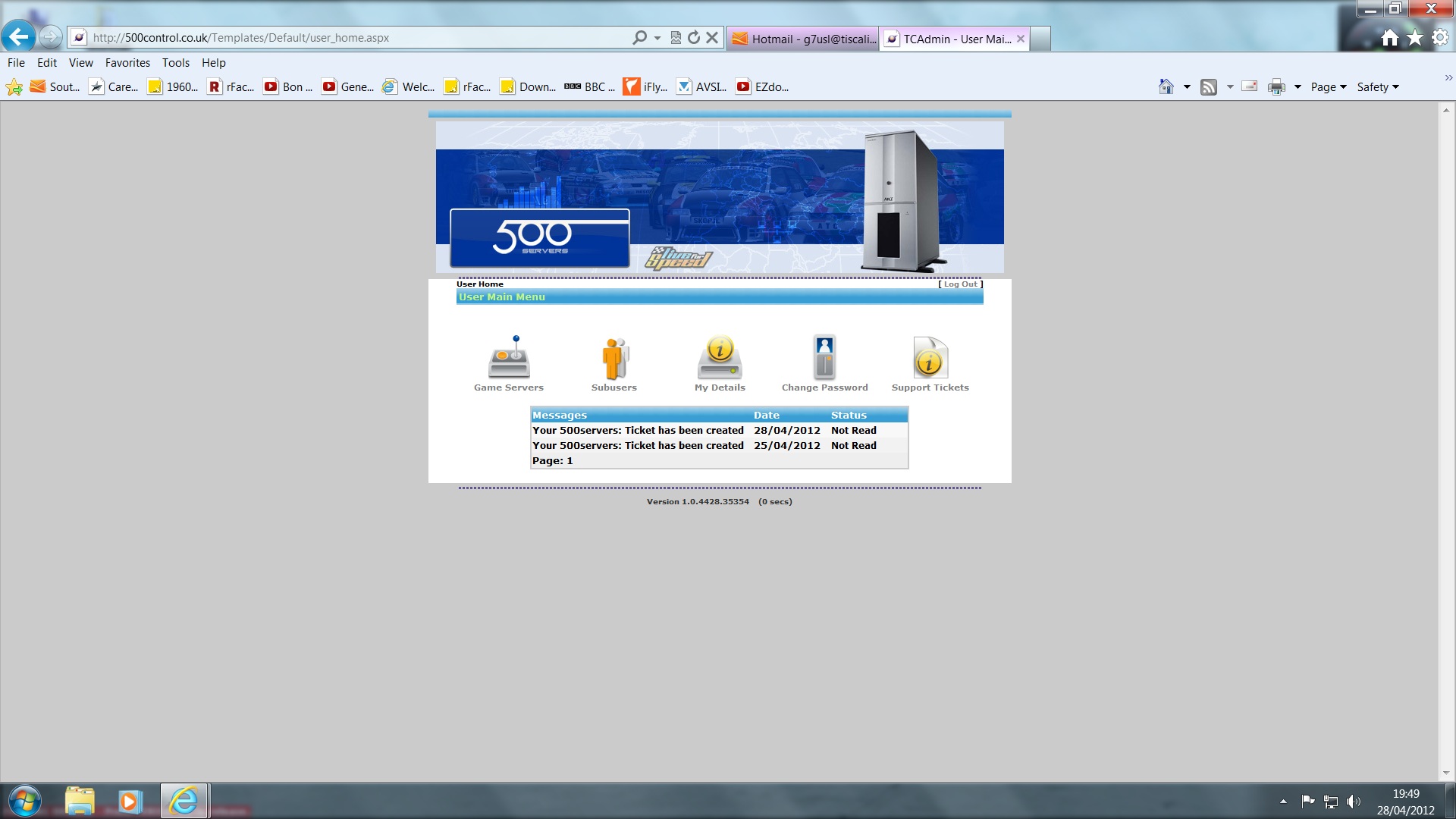Click the My Details icon

click(x=720, y=358)
